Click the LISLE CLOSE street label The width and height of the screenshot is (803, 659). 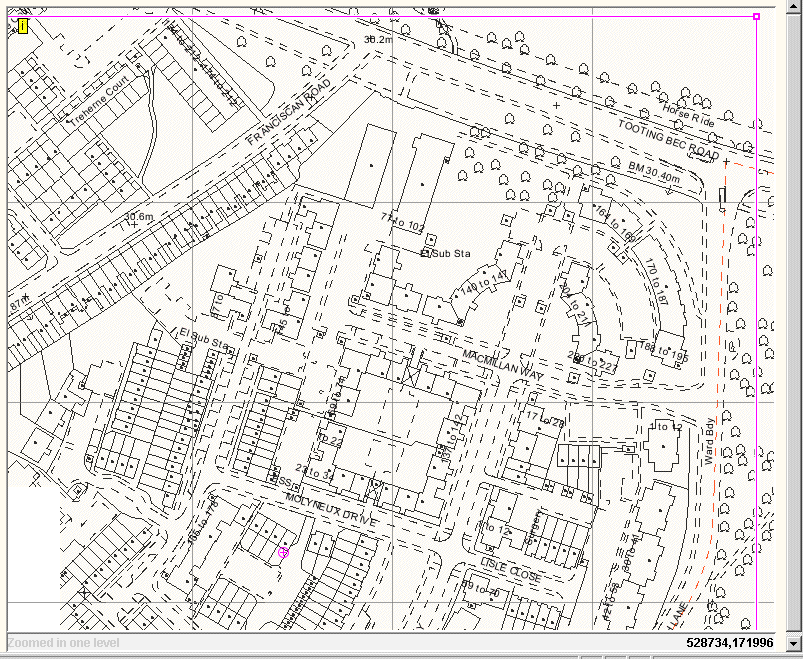pyautogui.click(x=511, y=569)
